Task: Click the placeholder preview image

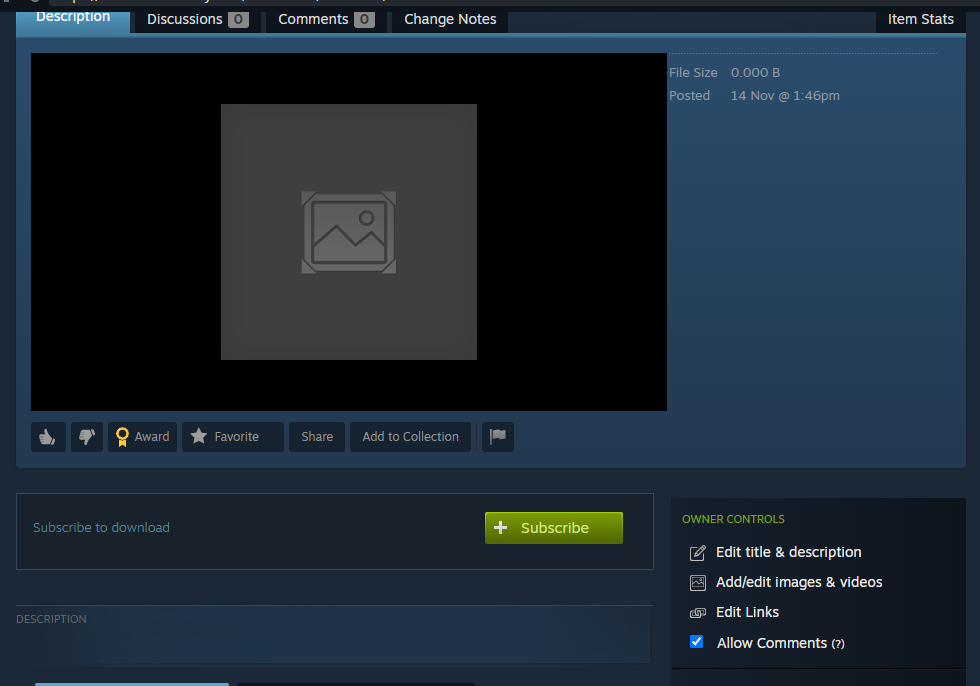Action: pyautogui.click(x=349, y=232)
